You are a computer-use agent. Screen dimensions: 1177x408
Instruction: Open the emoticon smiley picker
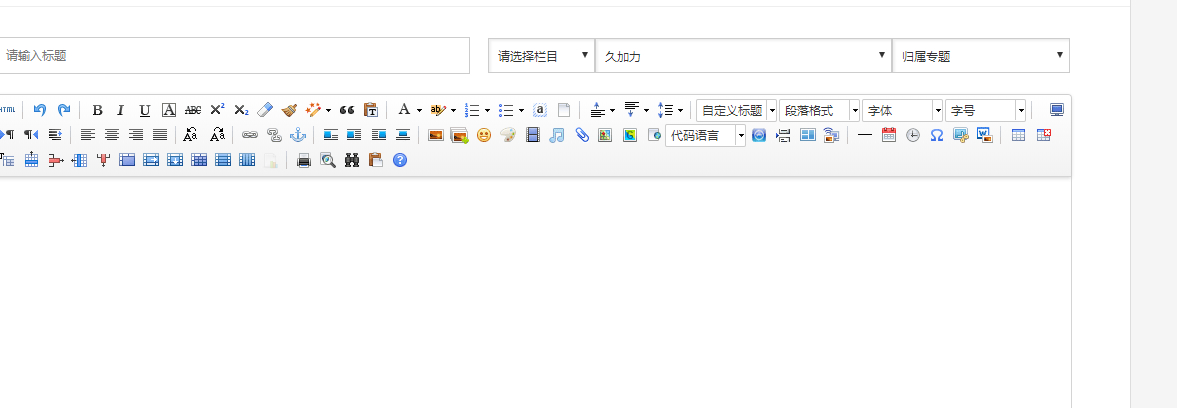pyautogui.click(x=484, y=135)
